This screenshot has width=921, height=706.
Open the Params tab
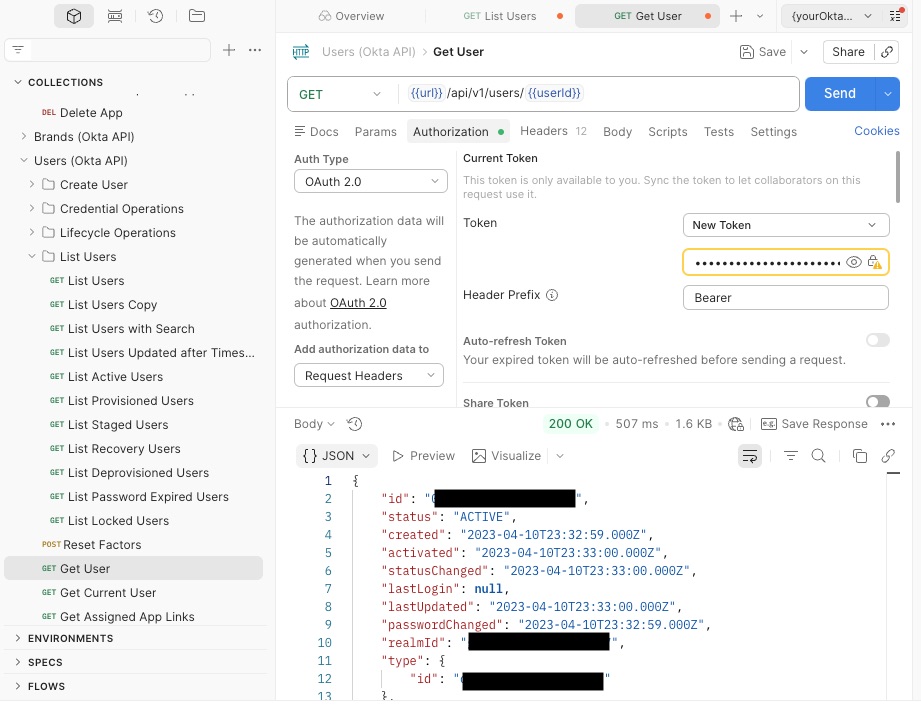(x=375, y=132)
